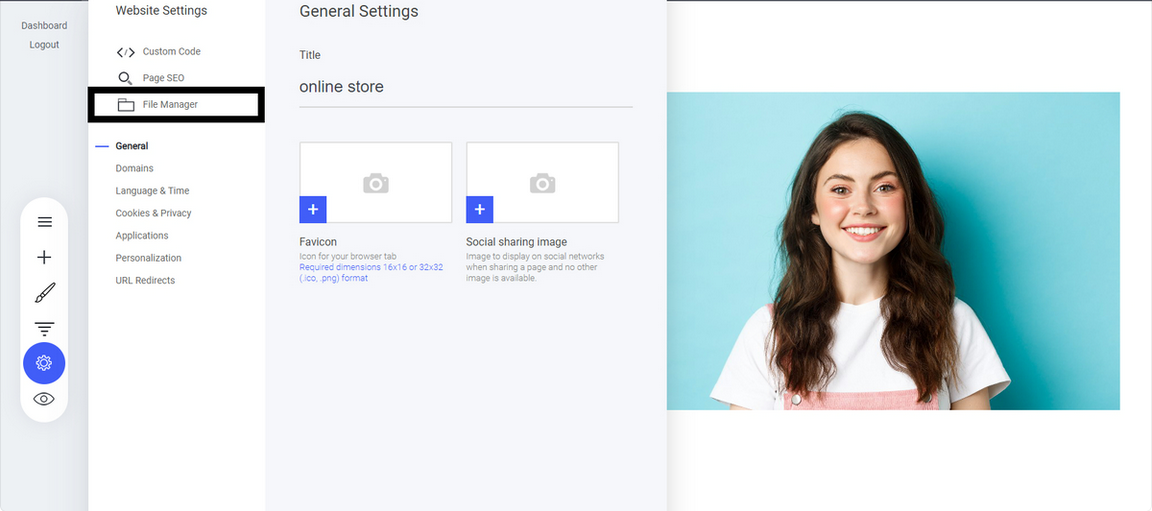Screen dimensions: 1152x511
Task: Toggle the eye preview icon
Action: 44,399
